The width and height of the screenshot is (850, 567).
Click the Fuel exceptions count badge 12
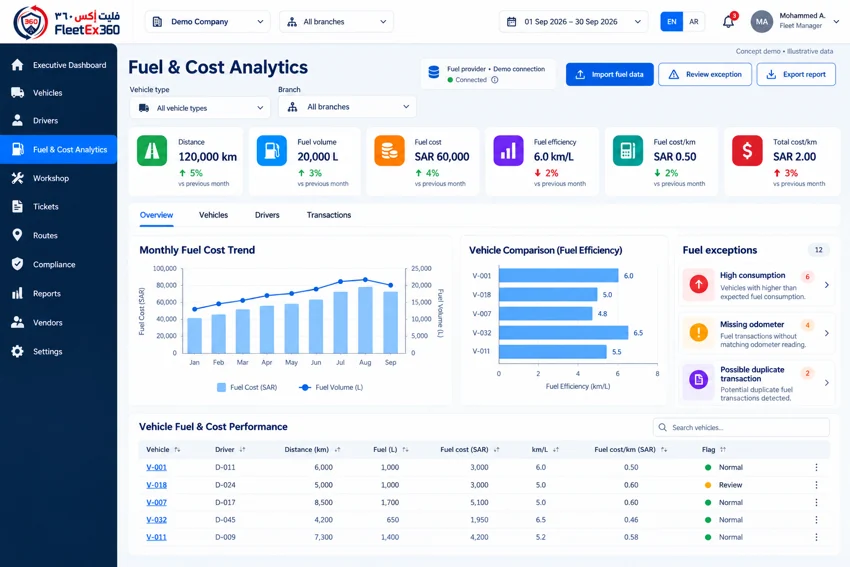pyautogui.click(x=819, y=250)
